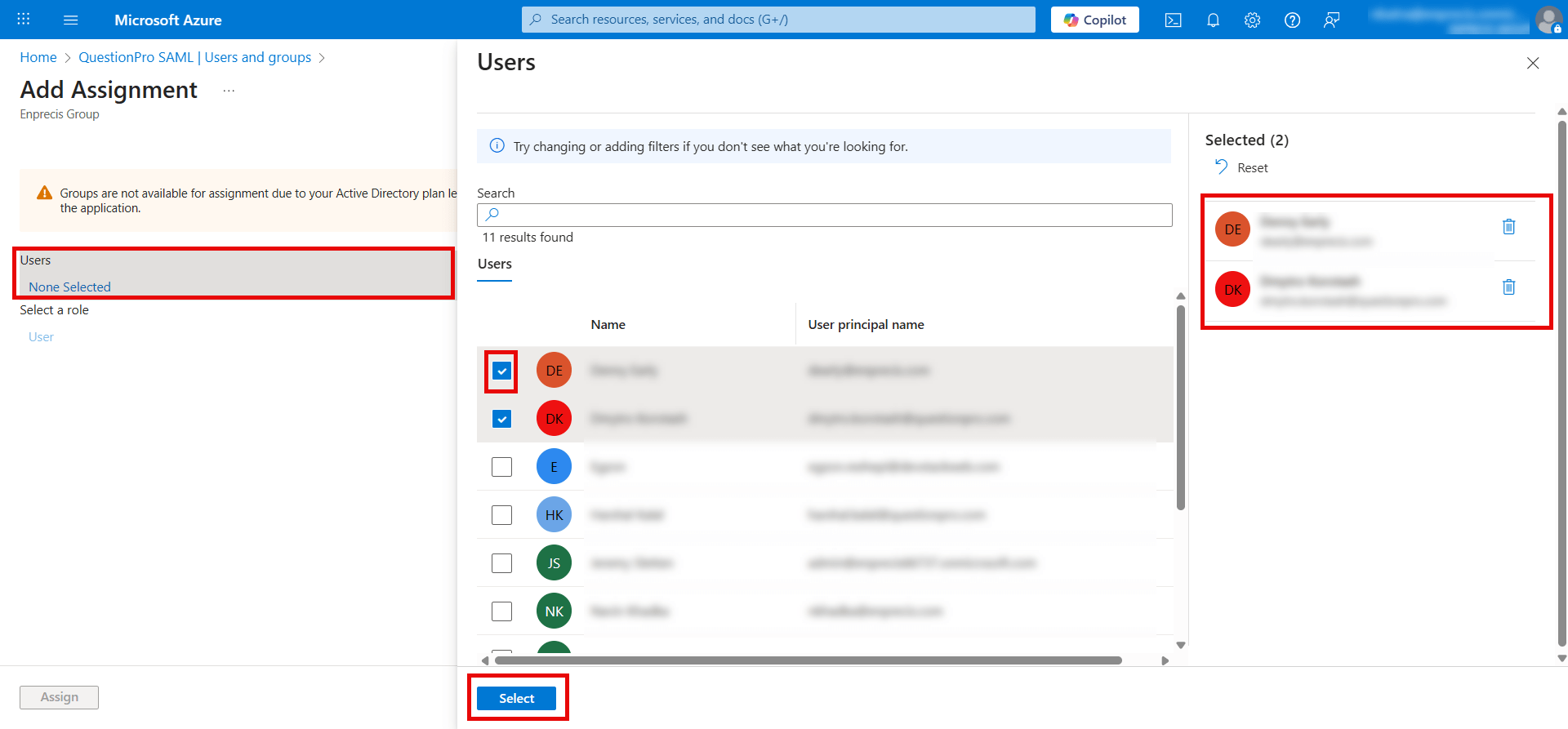Click the JS avatar in the user list
Viewport: 1568px width, 729px height.
tap(554, 563)
